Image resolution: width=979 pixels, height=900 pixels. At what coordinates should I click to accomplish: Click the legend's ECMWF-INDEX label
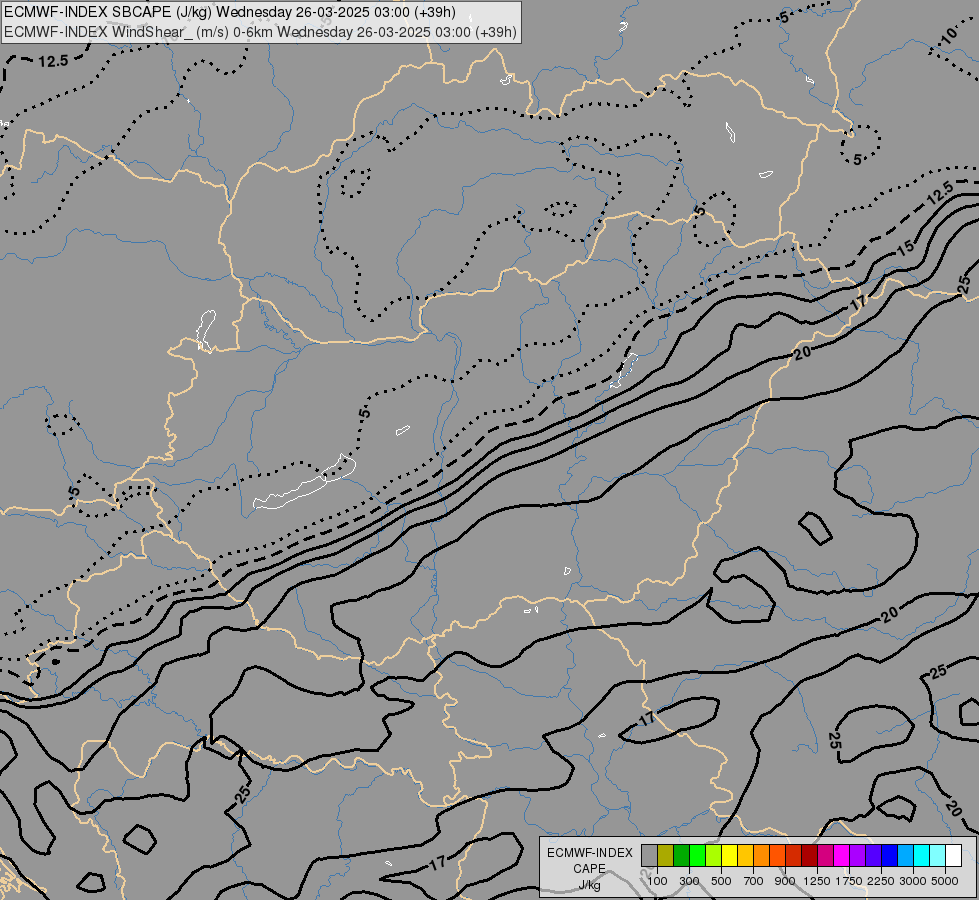590,853
